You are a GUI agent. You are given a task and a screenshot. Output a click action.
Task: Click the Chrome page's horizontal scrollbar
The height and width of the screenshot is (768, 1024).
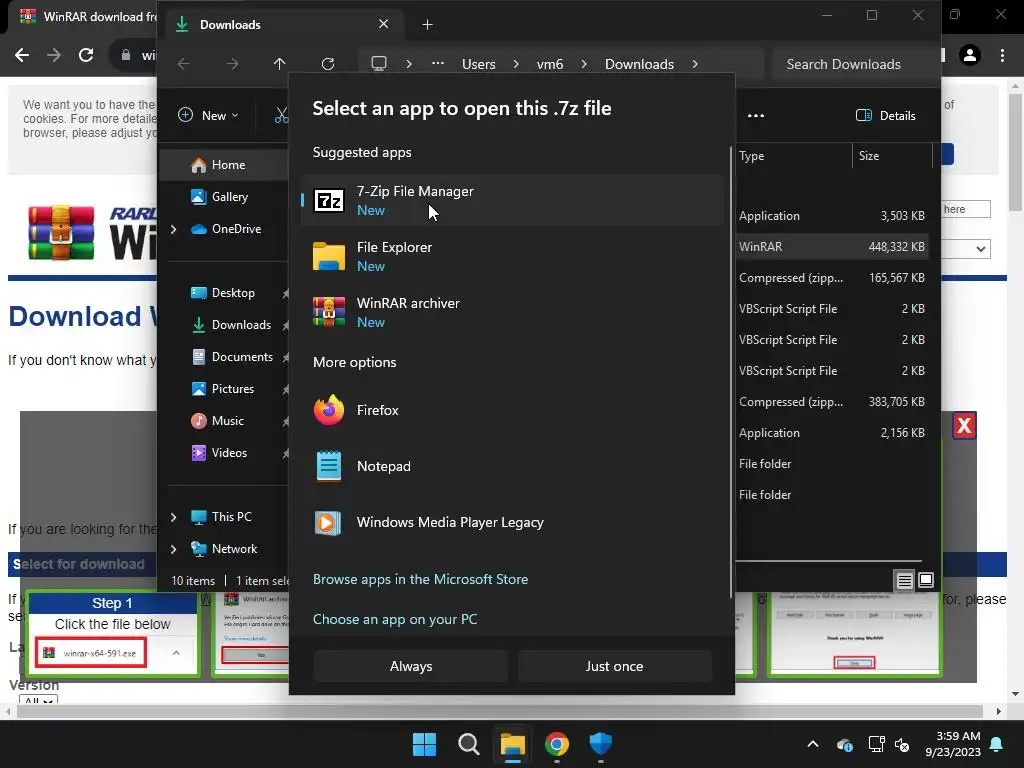[x=502, y=711]
